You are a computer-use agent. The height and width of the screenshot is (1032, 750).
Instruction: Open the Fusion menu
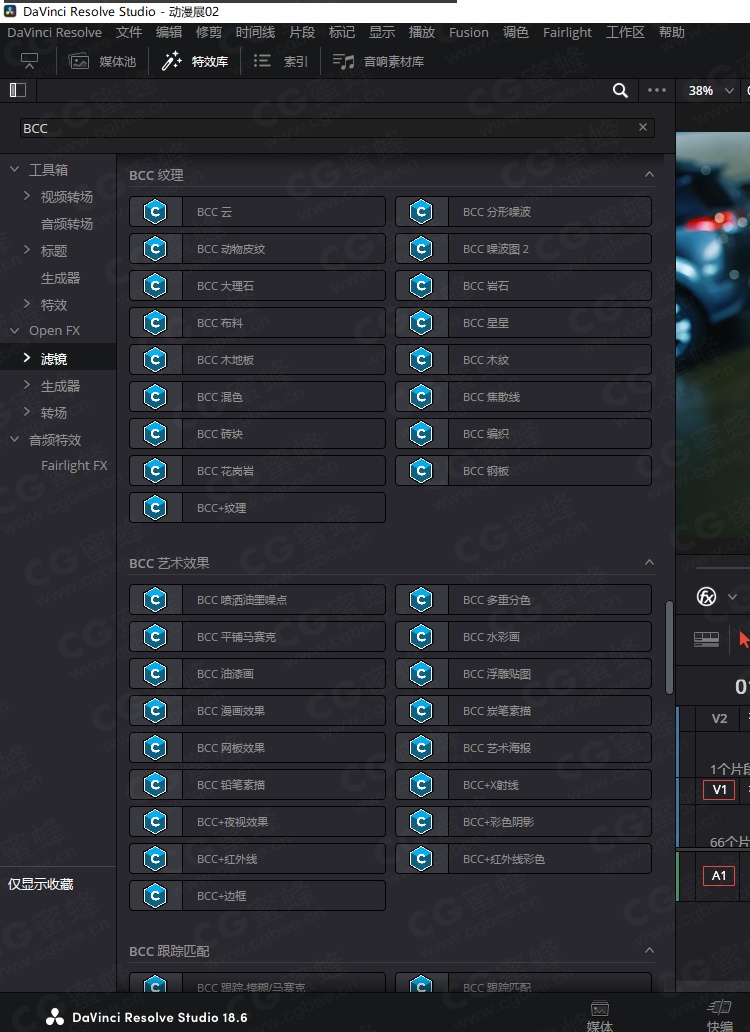click(468, 32)
